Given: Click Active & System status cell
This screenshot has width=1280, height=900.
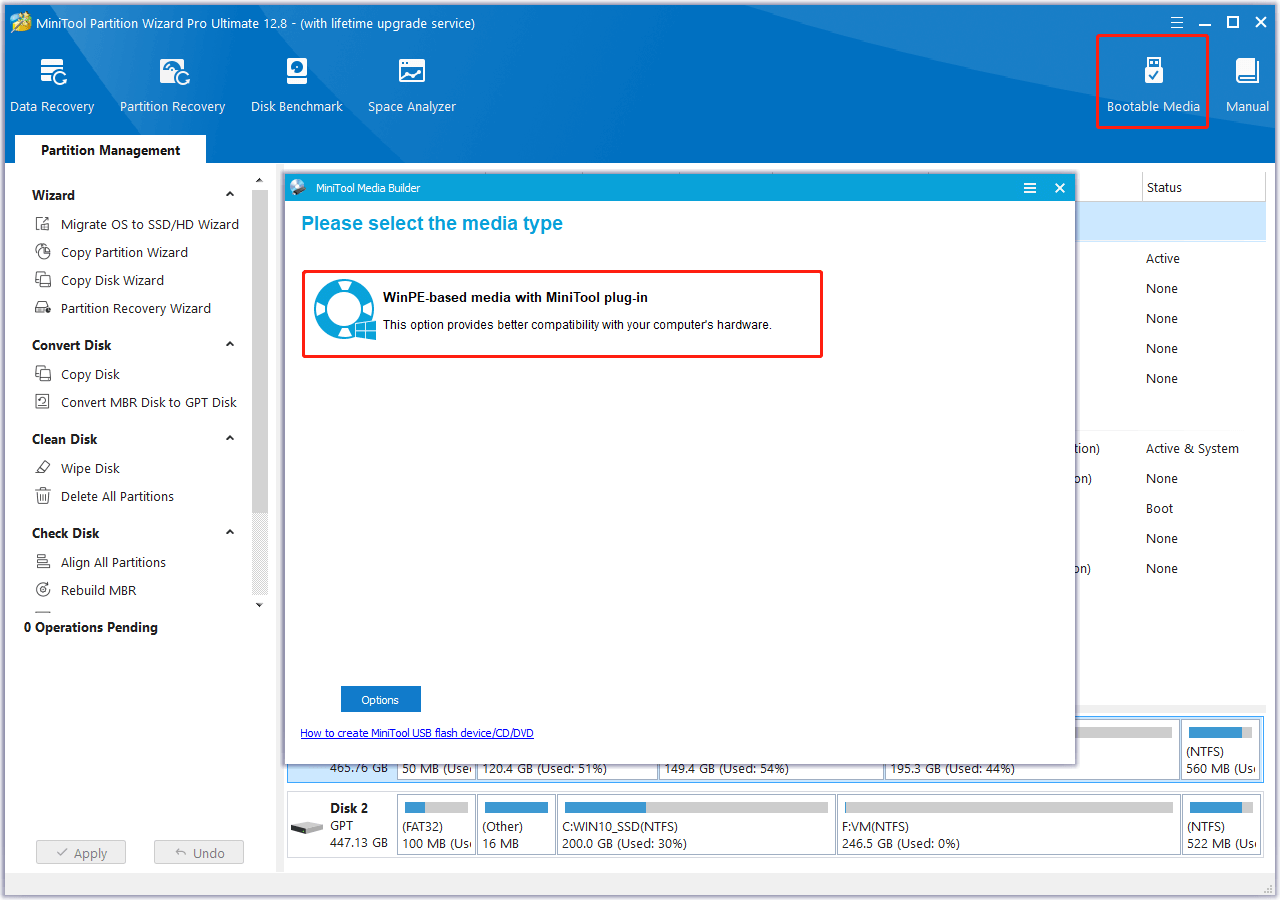Looking at the screenshot, I should [1192, 448].
